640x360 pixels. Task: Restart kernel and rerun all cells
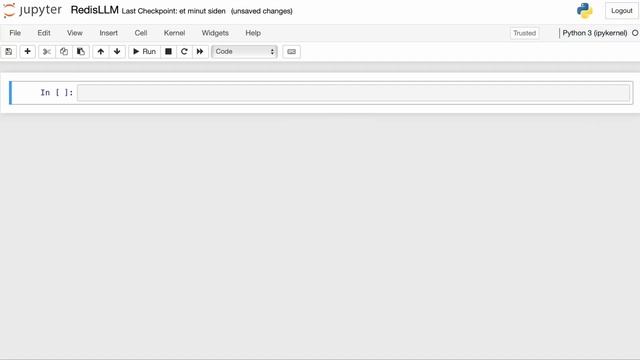pyautogui.click(x=200, y=51)
